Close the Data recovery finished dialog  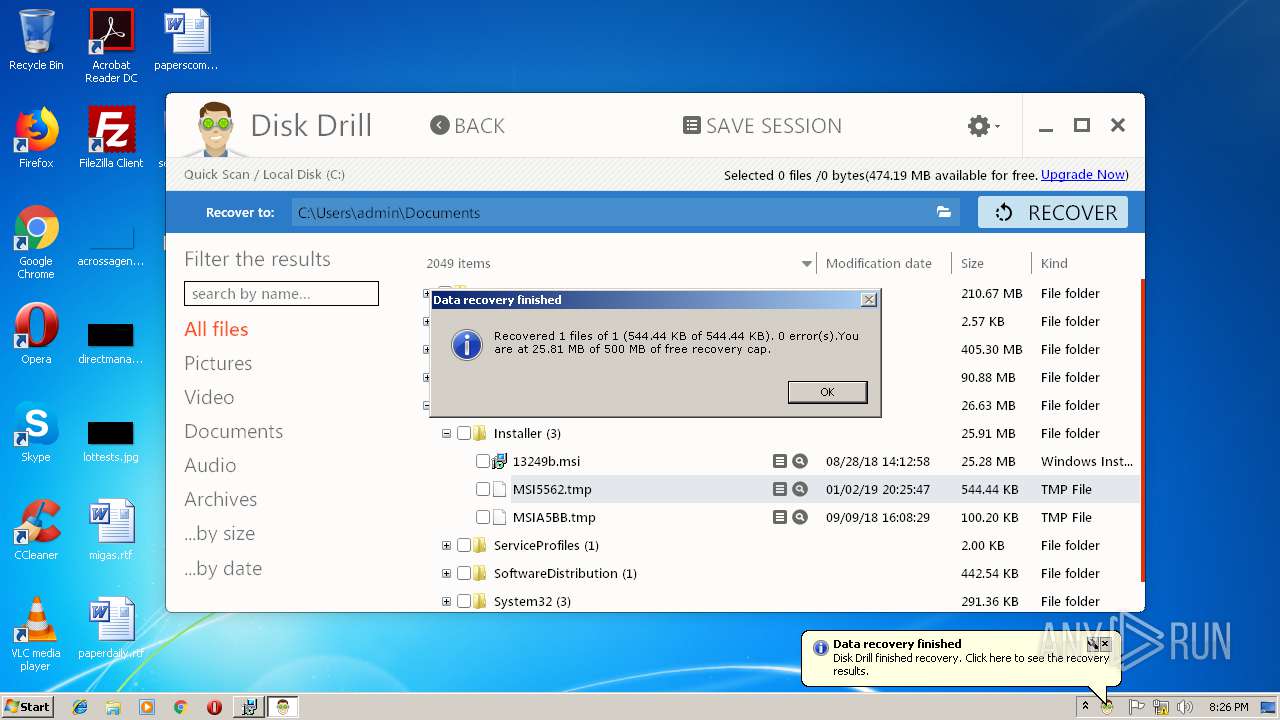tap(869, 299)
